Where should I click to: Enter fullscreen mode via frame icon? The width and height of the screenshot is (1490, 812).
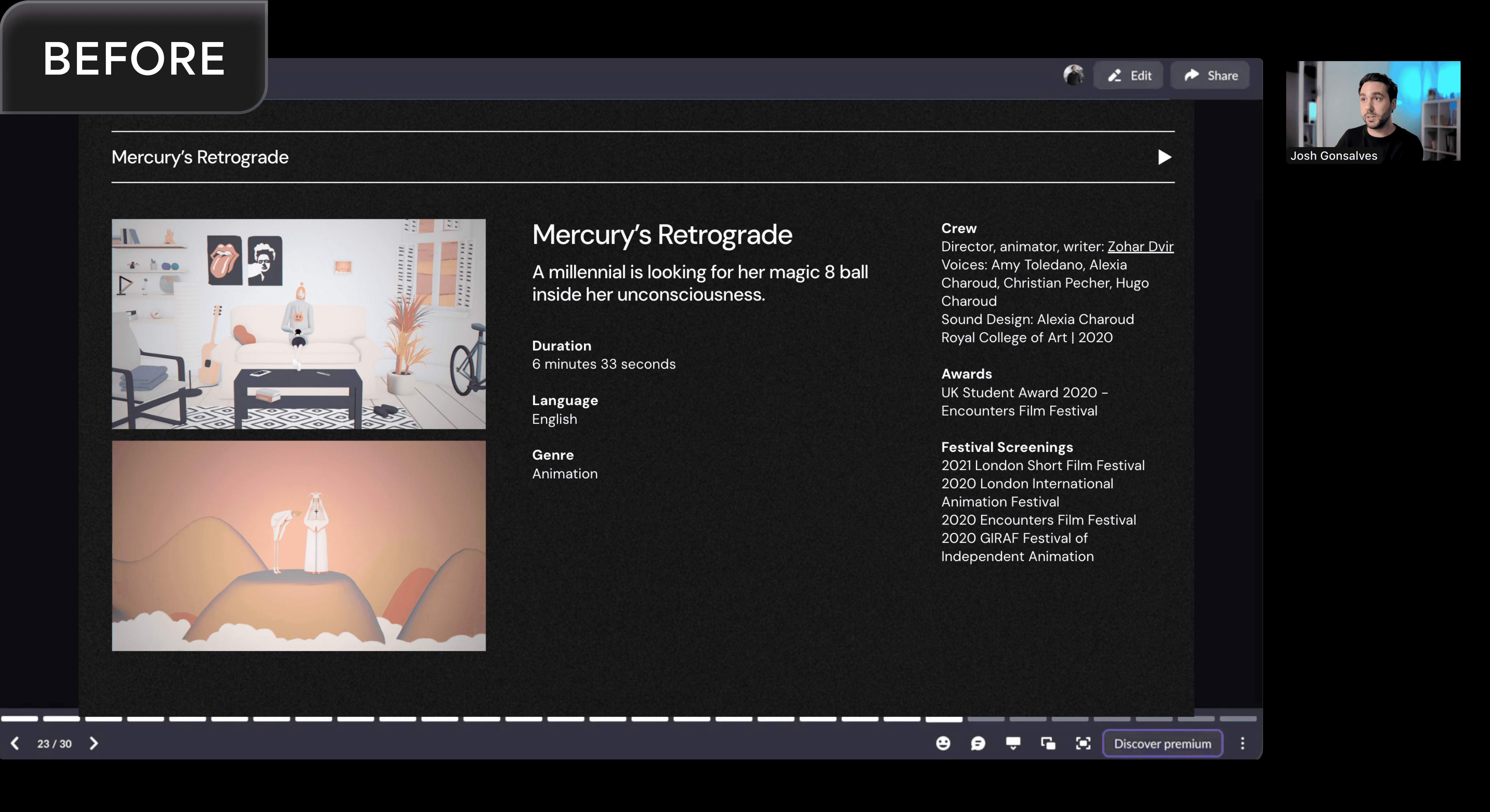coord(1083,743)
